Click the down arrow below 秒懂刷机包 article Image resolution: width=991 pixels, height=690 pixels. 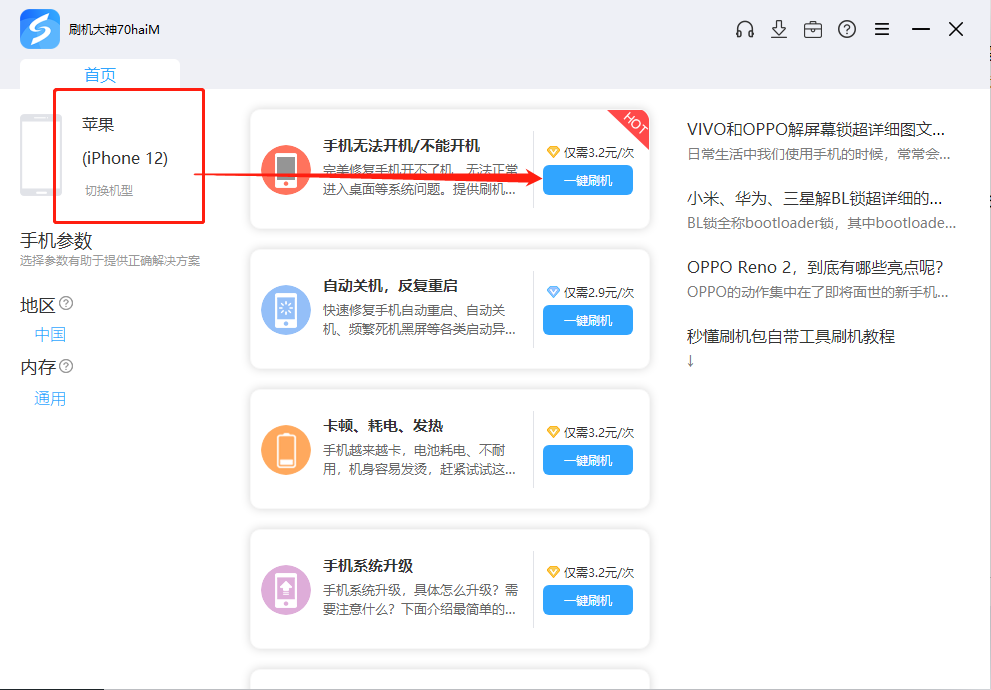[690, 361]
